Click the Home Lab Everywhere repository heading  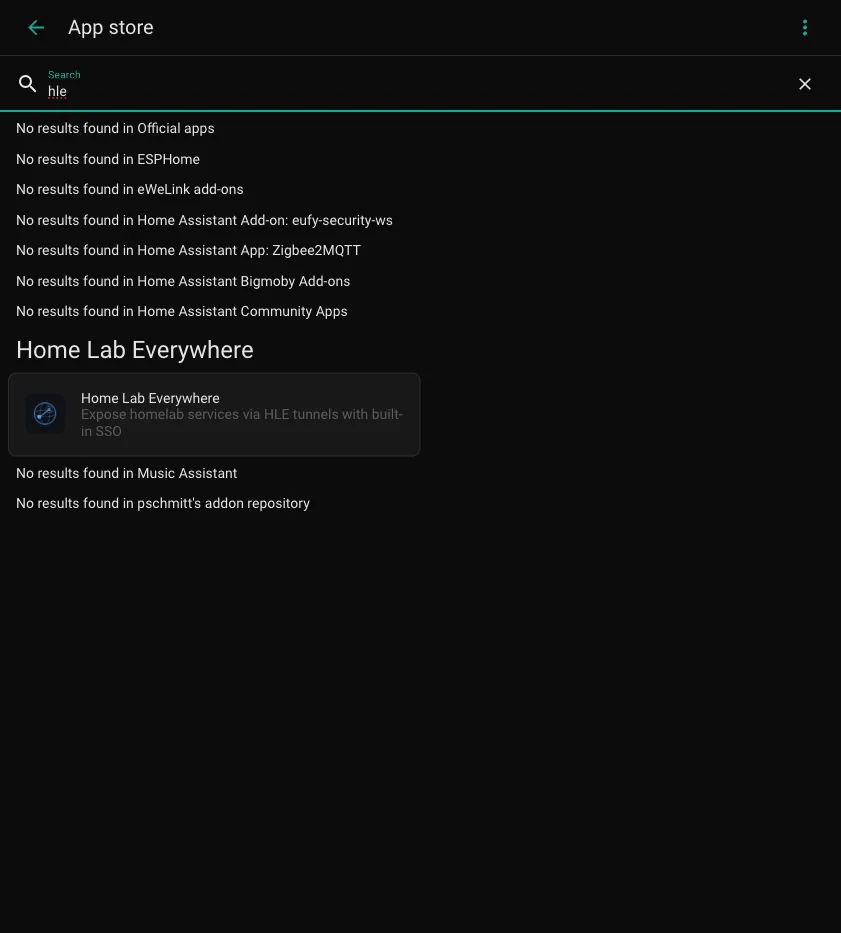[134, 350]
